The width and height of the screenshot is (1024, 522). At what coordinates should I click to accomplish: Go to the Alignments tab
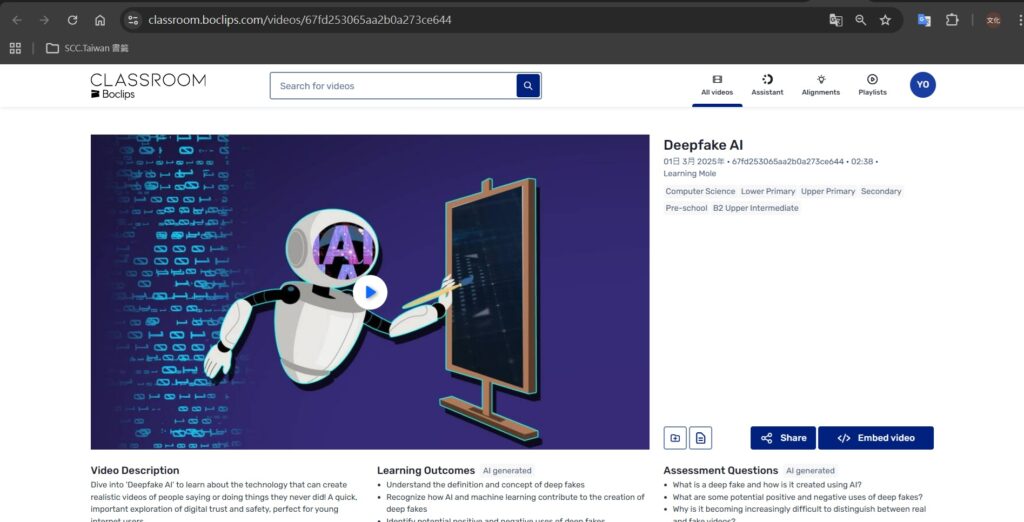[820, 85]
